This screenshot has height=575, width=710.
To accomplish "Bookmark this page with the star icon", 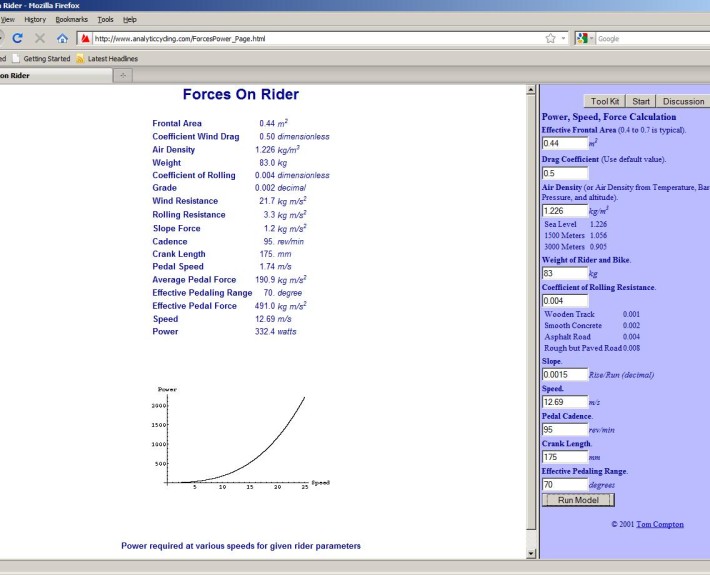I will (550, 38).
